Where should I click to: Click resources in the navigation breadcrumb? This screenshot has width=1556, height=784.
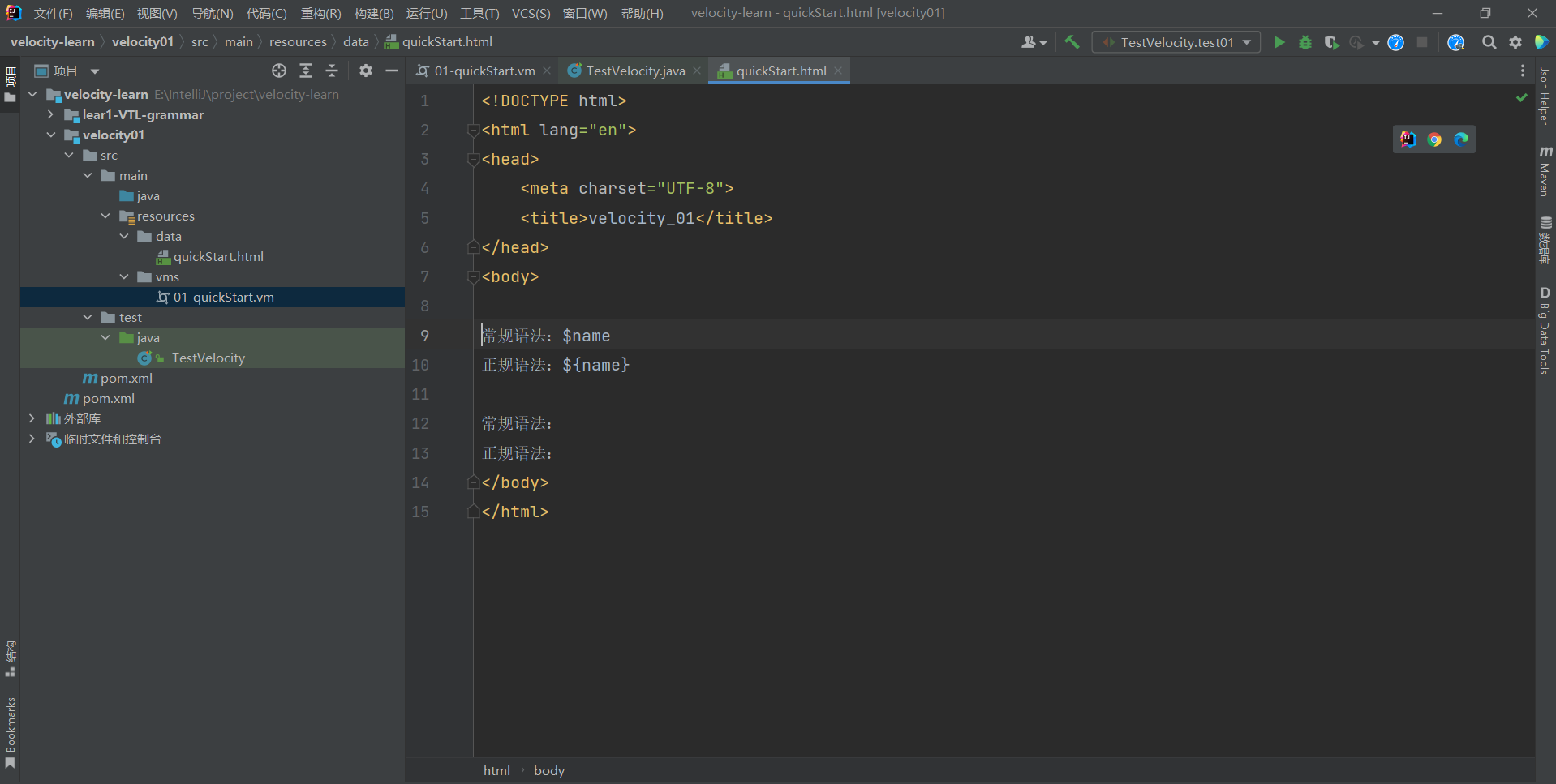pyautogui.click(x=298, y=42)
